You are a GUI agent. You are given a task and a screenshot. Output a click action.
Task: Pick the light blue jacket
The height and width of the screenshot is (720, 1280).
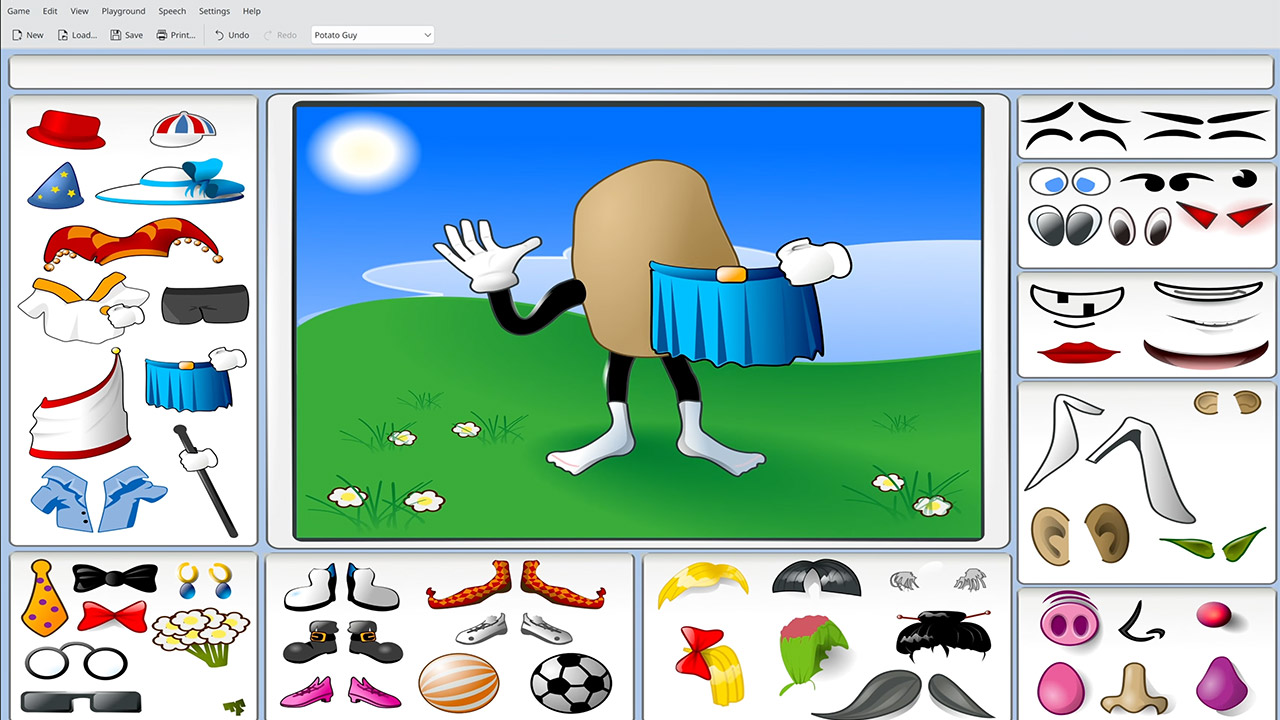(x=98, y=497)
